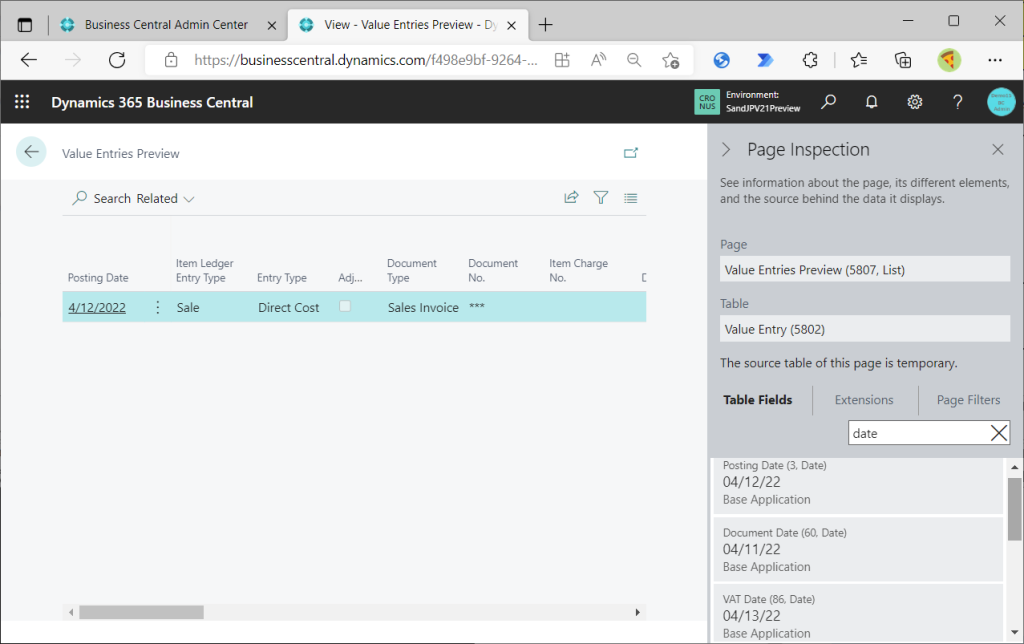
Task: Open the row options for the Sale entry
Action: (157, 307)
